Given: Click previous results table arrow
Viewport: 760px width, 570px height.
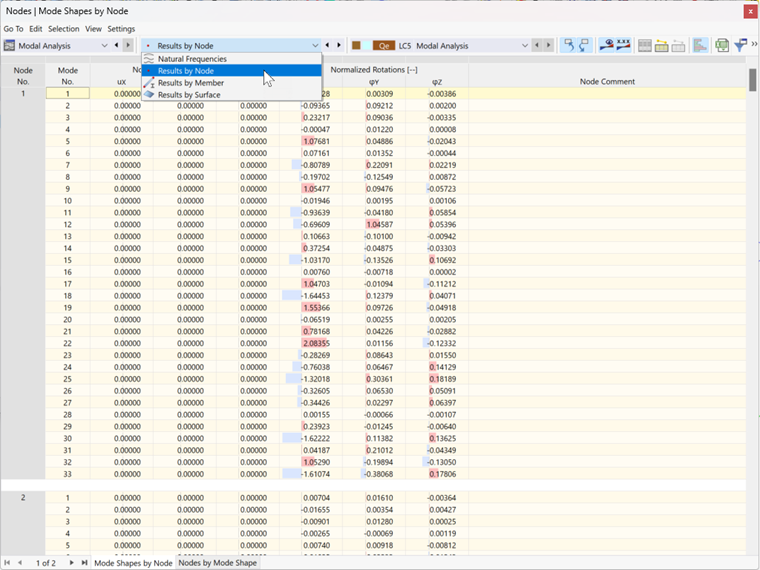Looking at the screenshot, I should click(327, 46).
